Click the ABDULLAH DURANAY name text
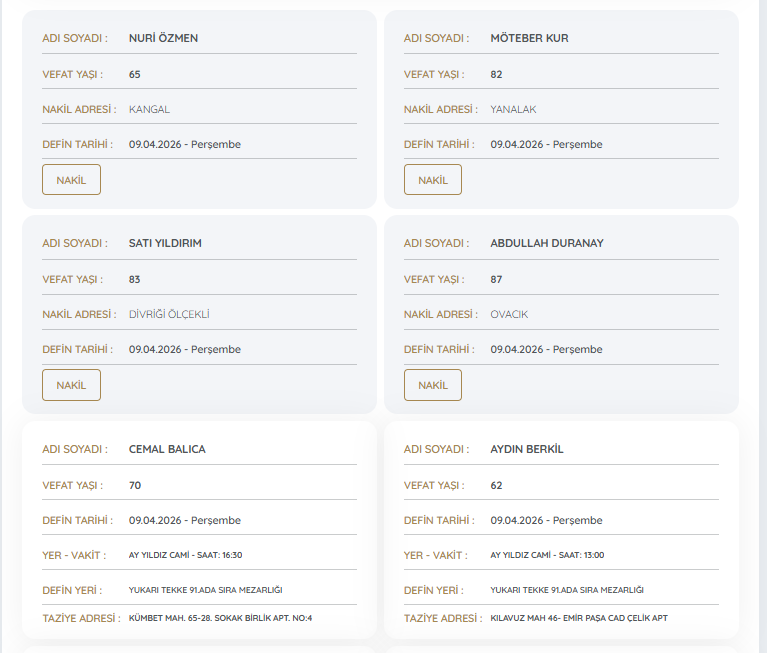Image resolution: width=767 pixels, height=653 pixels. click(x=546, y=243)
